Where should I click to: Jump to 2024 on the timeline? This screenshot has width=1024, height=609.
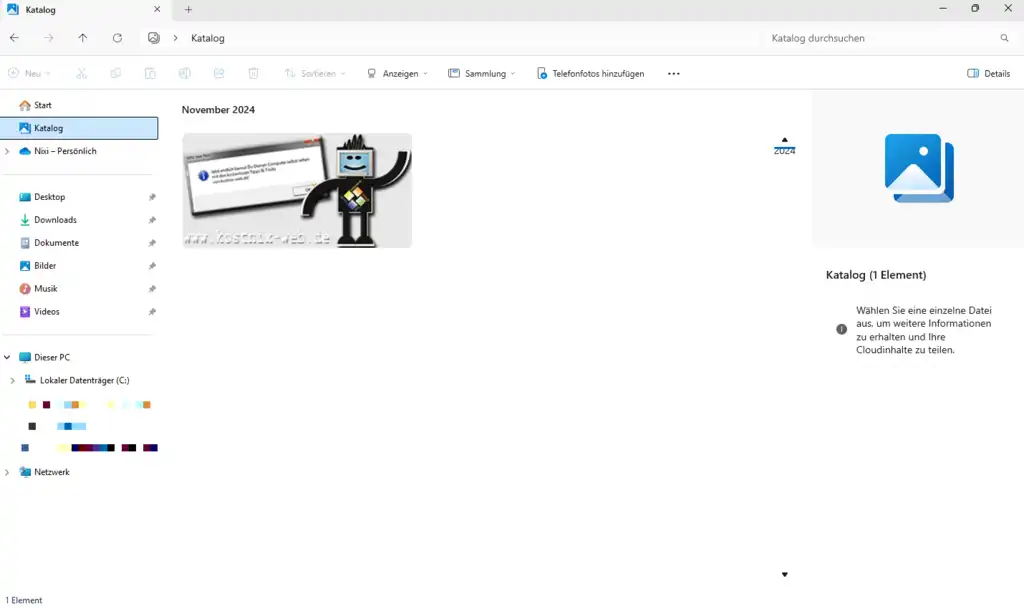click(x=784, y=151)
